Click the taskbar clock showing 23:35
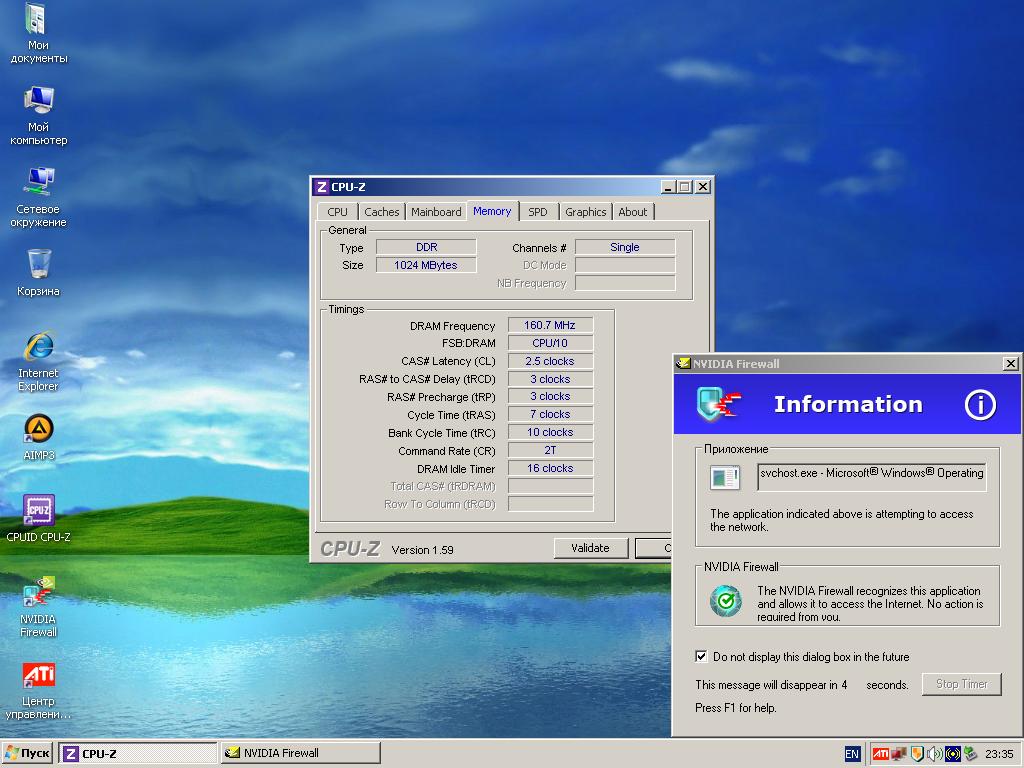The height and width of the screenshot is (768, 1024). coord(999,754)
